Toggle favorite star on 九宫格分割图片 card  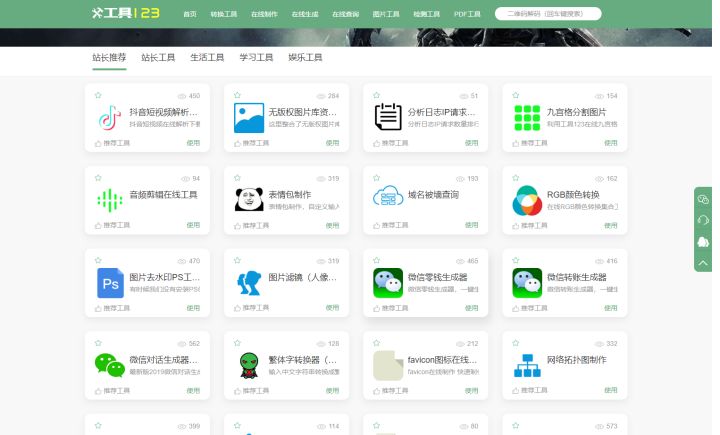(x=516, y=96)
